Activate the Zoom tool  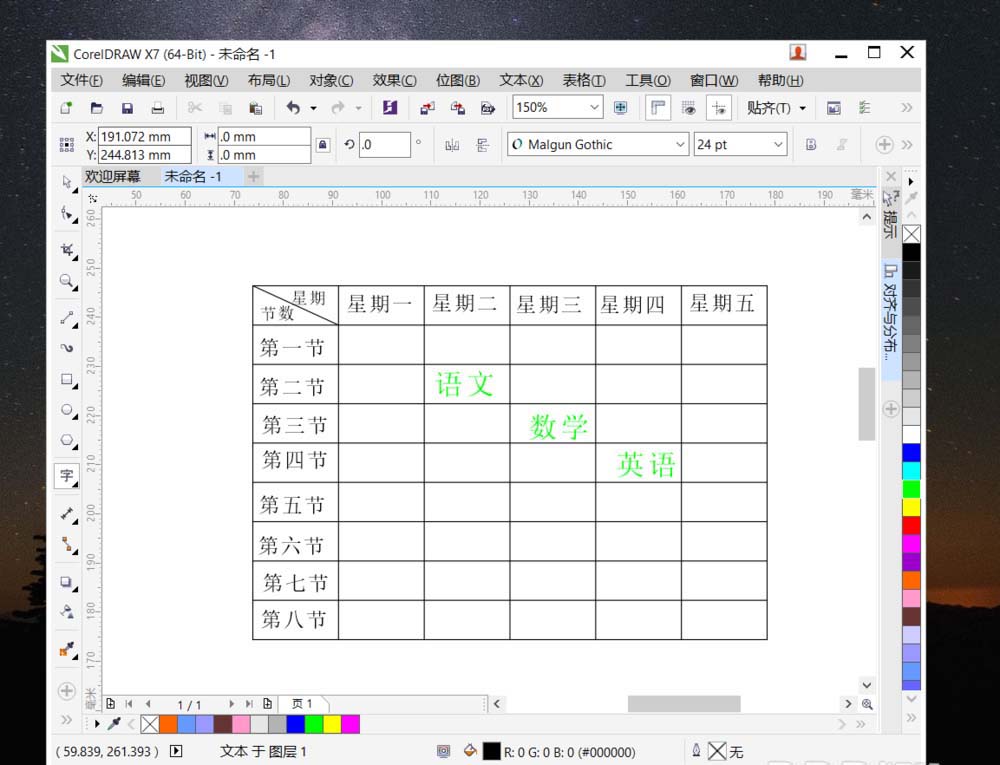(66, 281)
